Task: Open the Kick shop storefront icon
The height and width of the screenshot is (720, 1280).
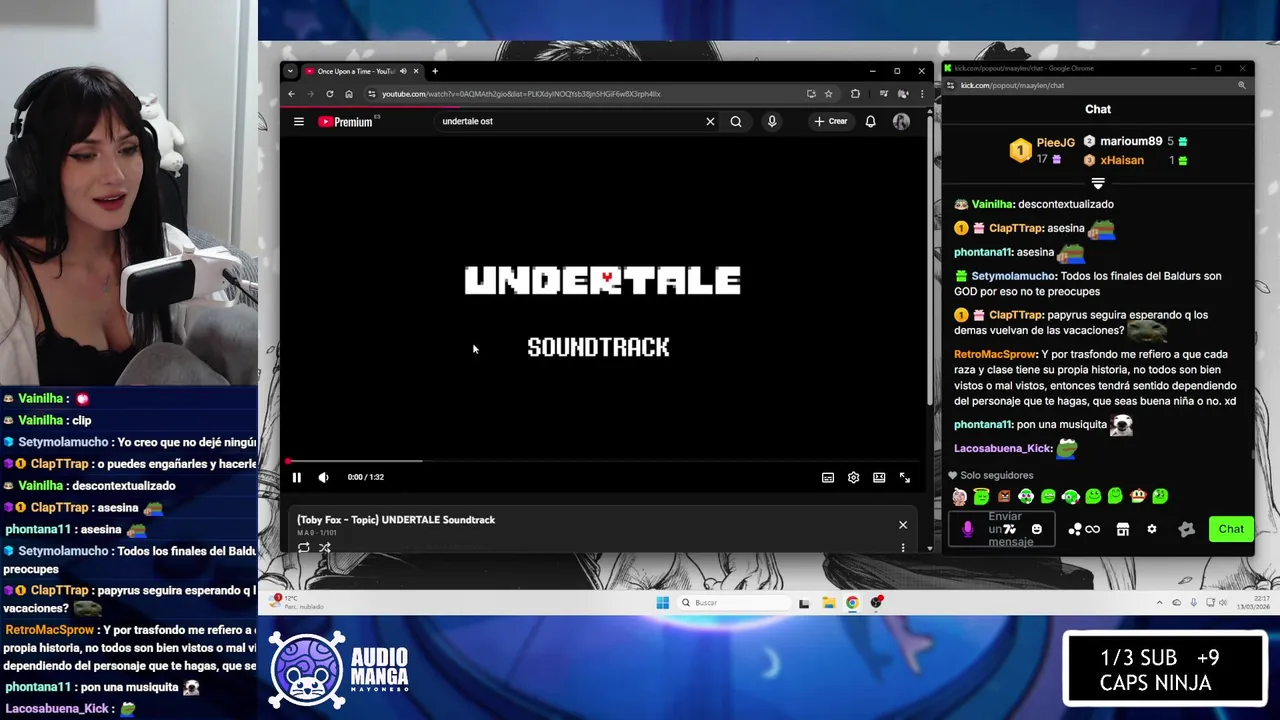Action: coord(1123,529)
